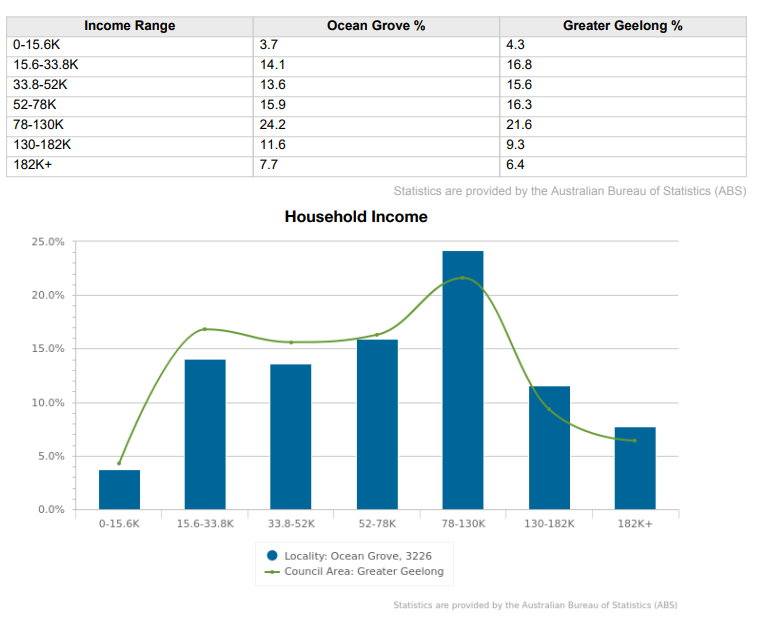The image size is (759, 626).
Task: Click the 78-130K bar in chart
Action: 463,380
